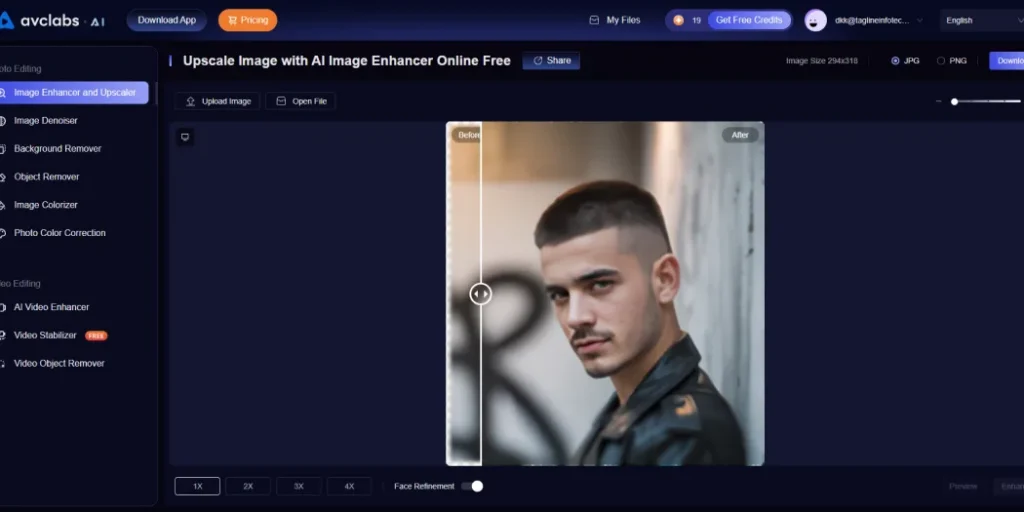
Task: Click the Object Remover sidebar icon
Action: tap(3, 177)
